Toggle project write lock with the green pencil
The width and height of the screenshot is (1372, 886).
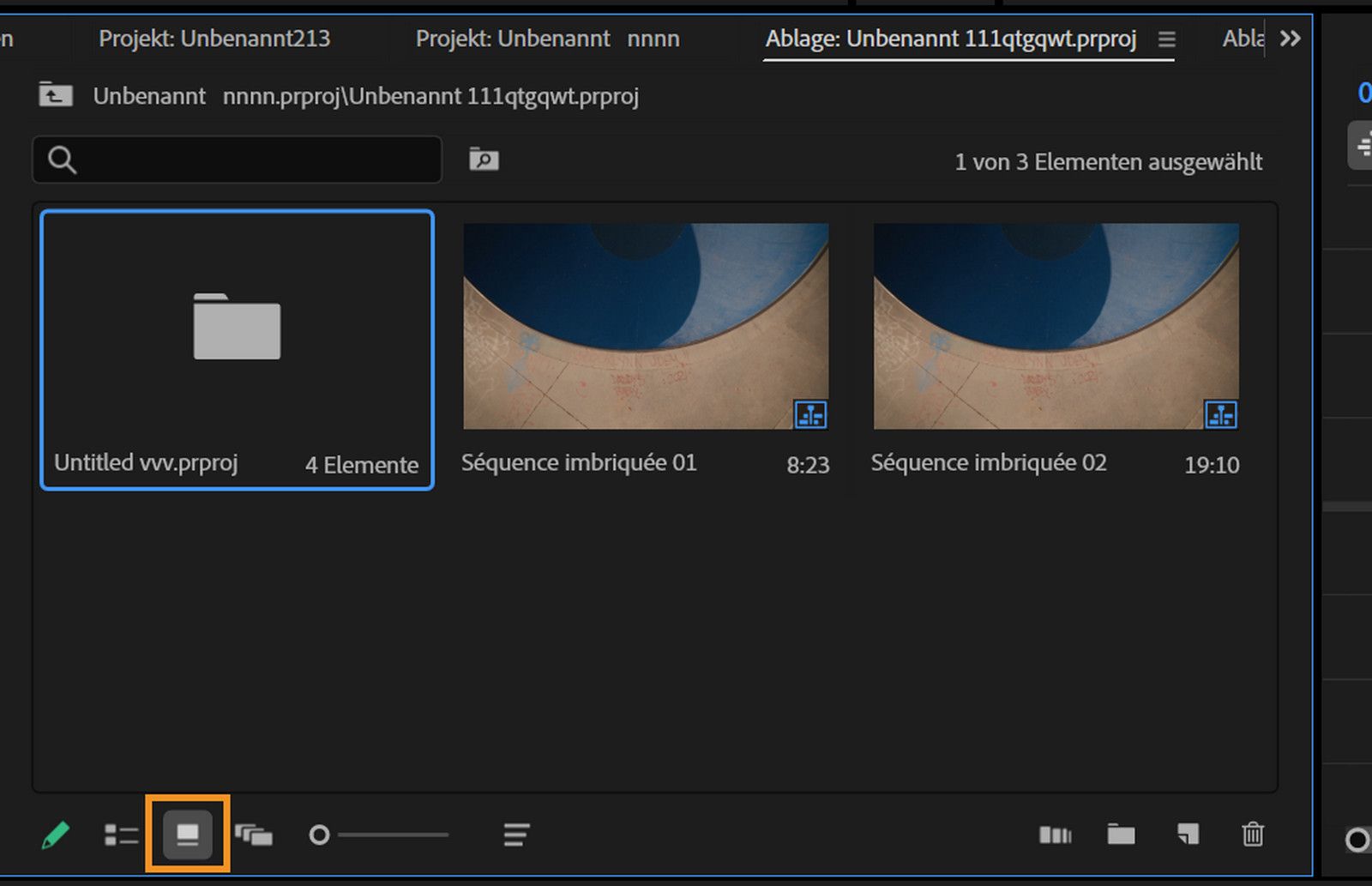(56, 835)
